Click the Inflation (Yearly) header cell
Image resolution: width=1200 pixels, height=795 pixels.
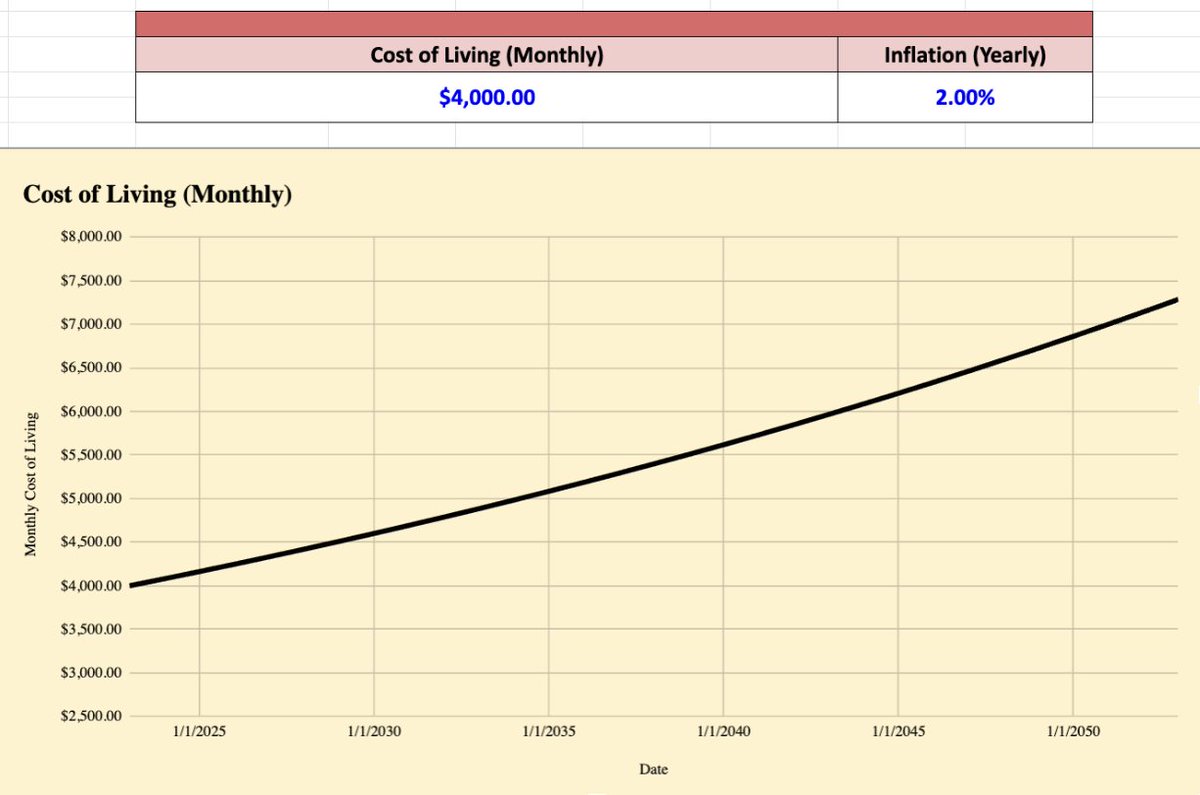[966, 55]
